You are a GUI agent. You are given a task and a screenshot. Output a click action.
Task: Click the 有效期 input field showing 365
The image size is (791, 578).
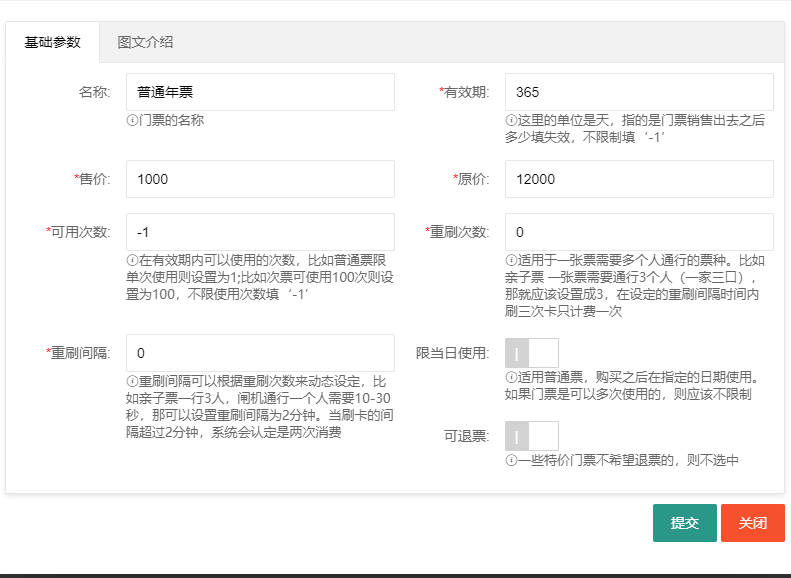pos(639,92)
